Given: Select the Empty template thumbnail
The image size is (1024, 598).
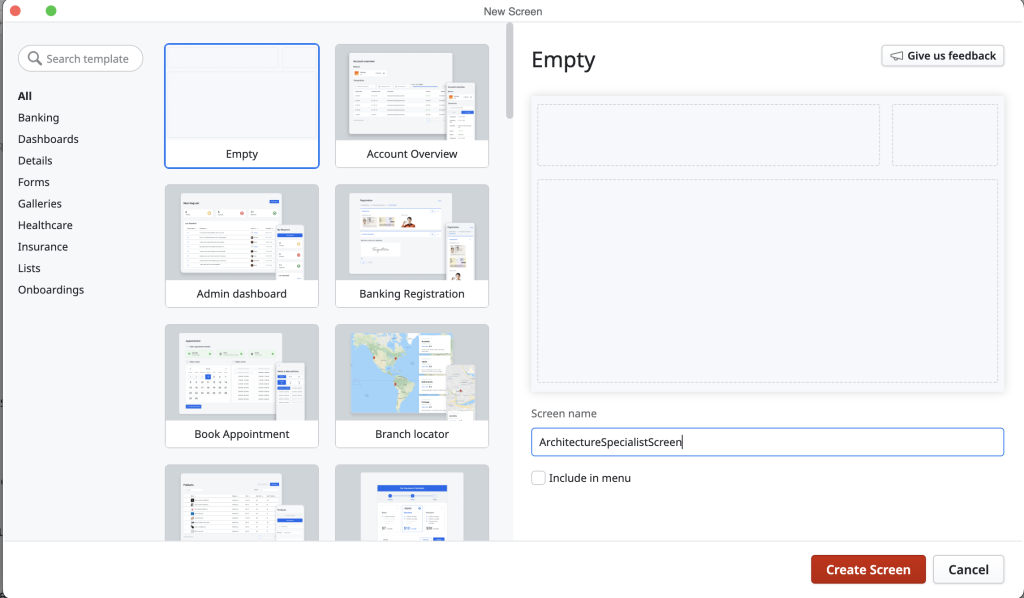Looking at the screenshot, I should [242, 105].
